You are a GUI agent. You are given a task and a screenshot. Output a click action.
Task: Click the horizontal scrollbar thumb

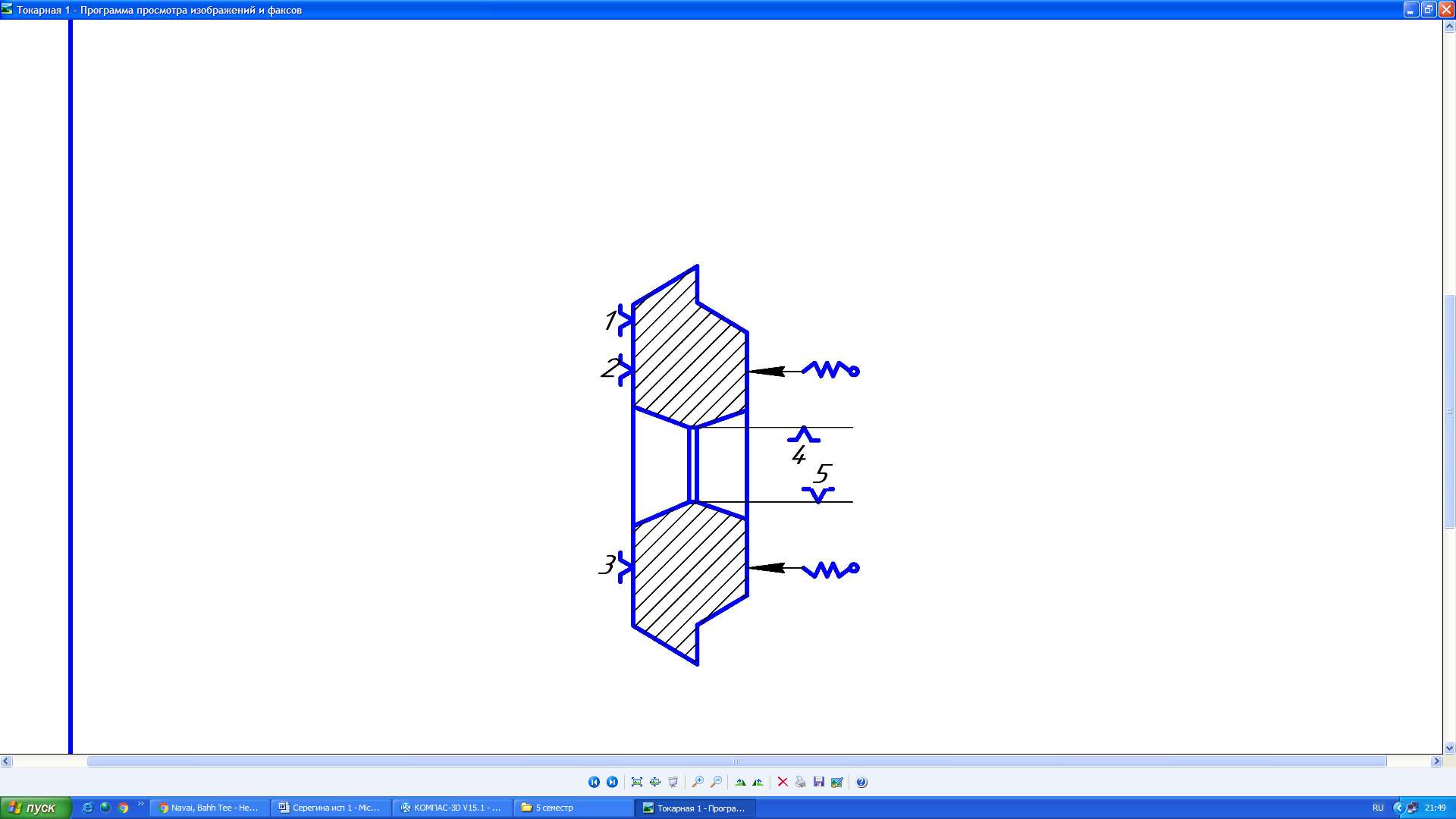click(x=736, y=761)
